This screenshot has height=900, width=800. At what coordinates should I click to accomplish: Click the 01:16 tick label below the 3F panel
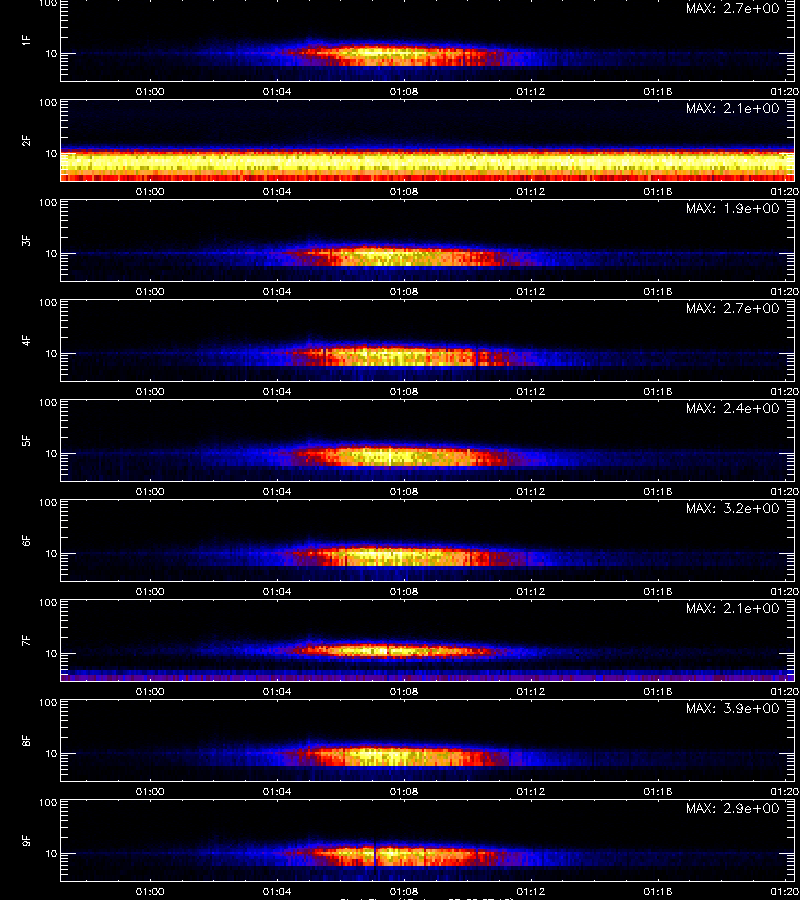[x=658, y=292]
